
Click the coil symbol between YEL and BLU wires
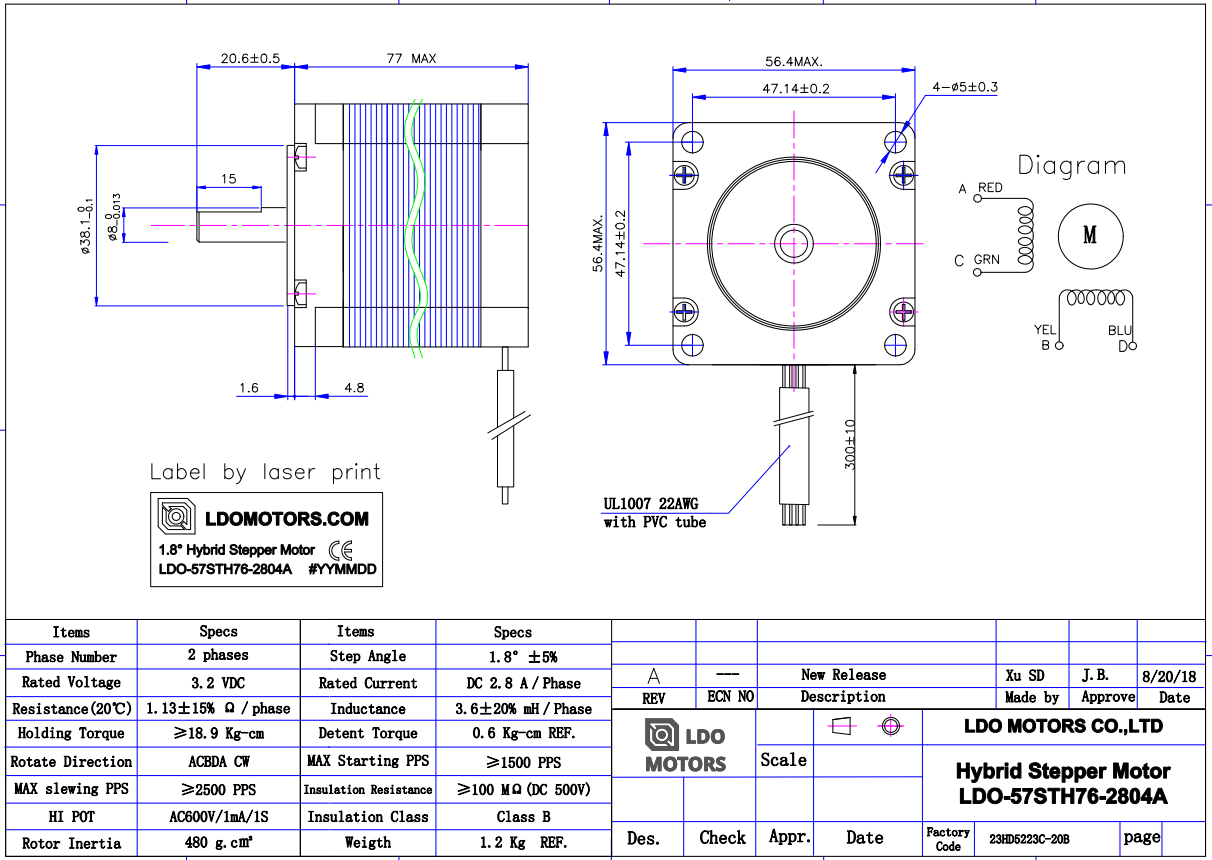1094,298
